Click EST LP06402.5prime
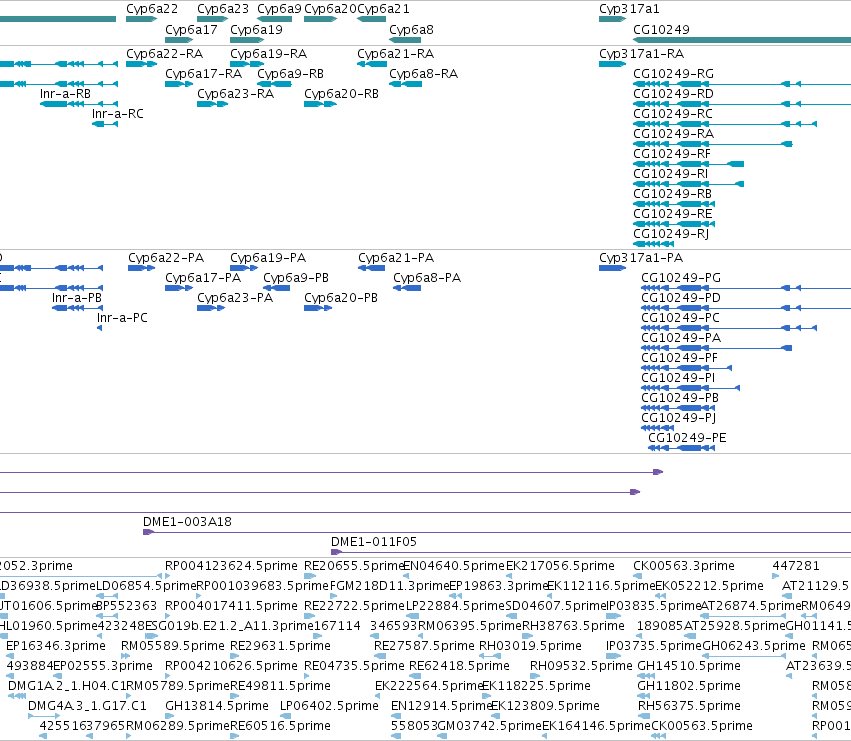The image size is (851, 741). [x=283, y=716]
